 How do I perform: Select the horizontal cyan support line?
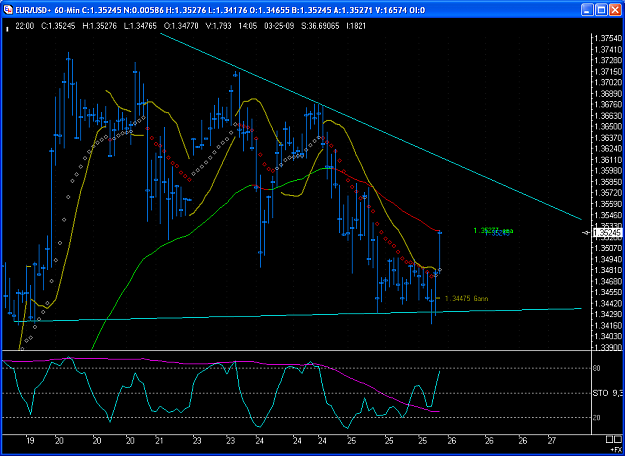pos(299,315)
